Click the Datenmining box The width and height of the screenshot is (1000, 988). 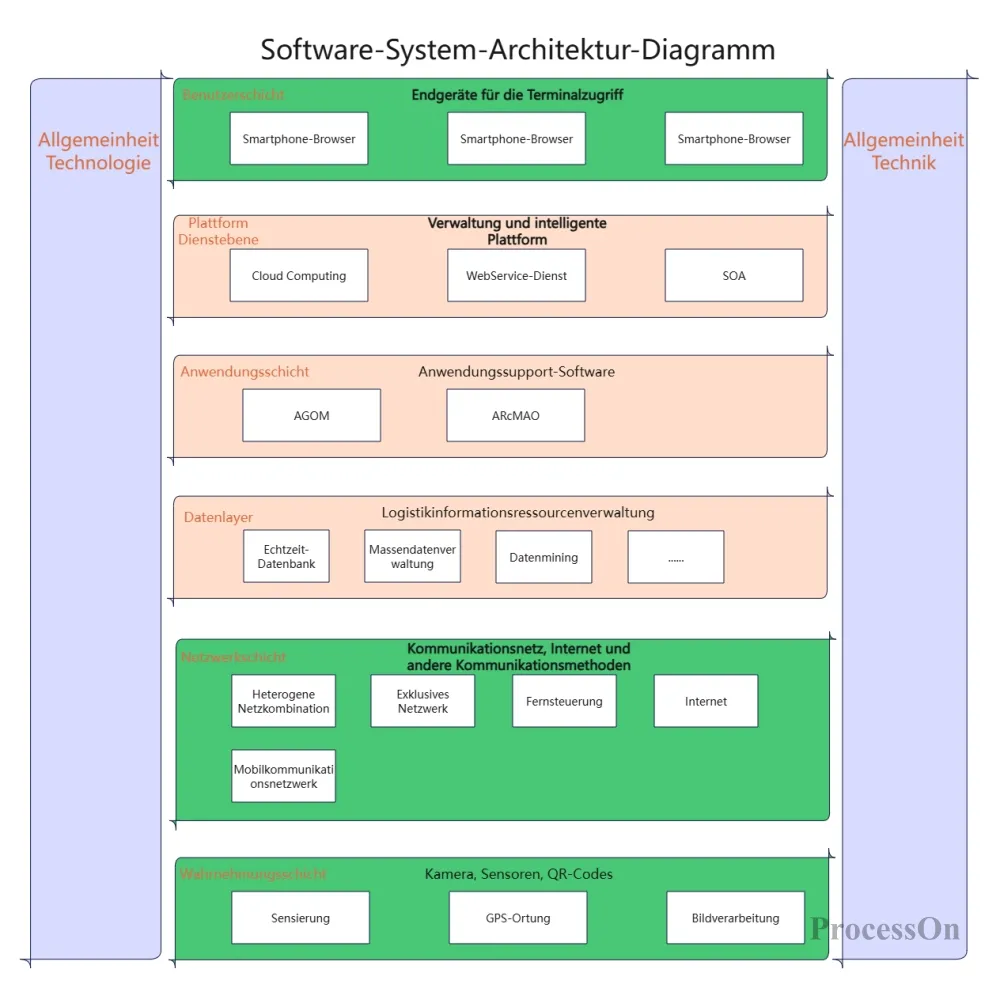point(543,557)
